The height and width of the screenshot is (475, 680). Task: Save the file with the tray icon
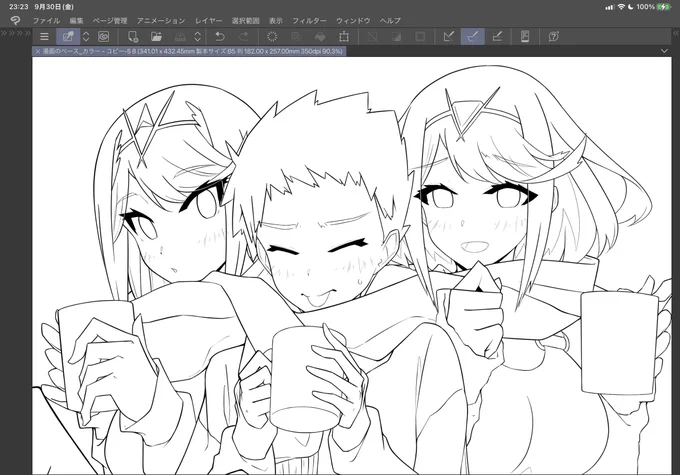pyautogui.click(x=180, y=37)
